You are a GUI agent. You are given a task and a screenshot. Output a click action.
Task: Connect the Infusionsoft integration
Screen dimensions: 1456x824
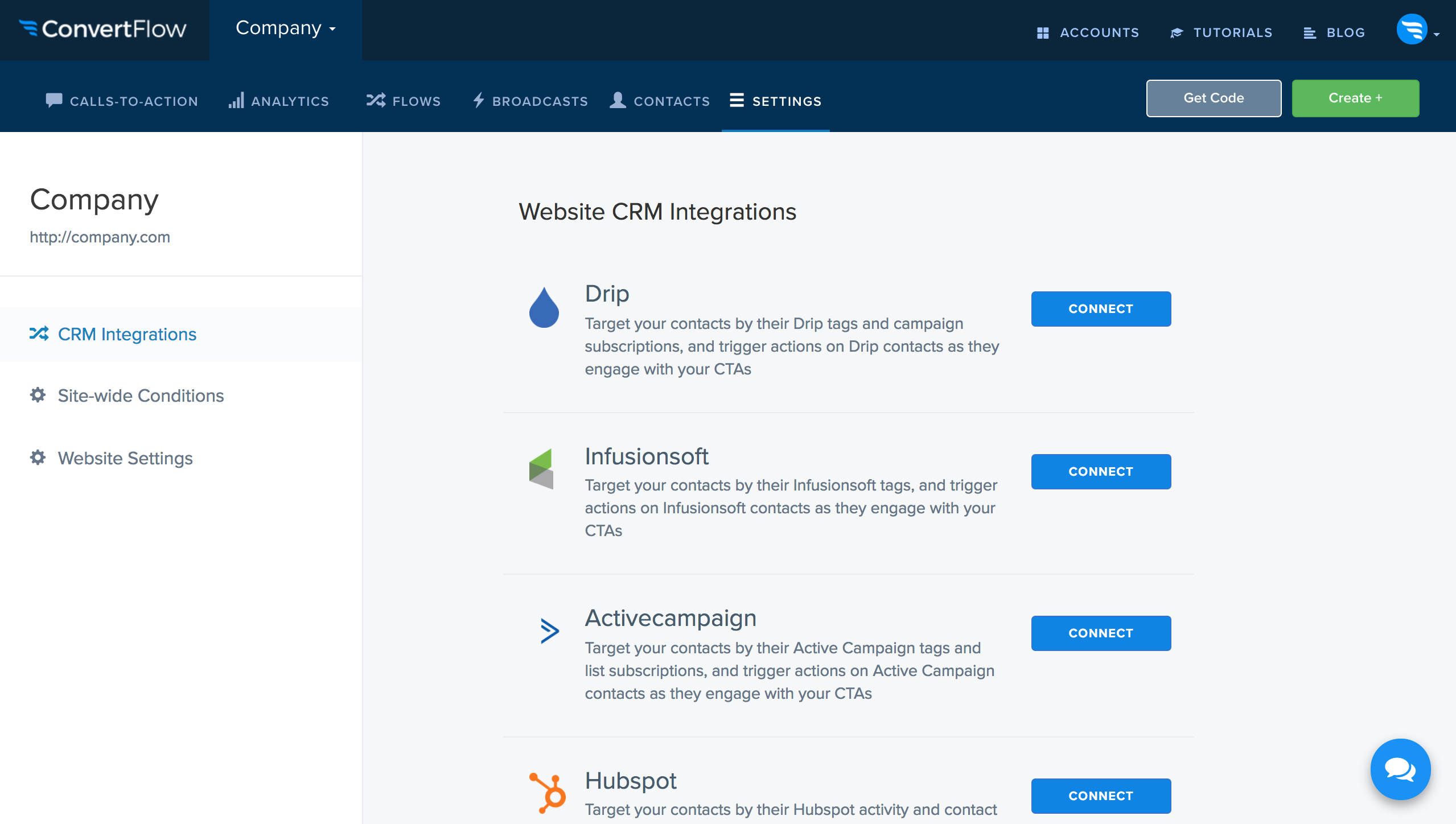(x=1101, y=472)
